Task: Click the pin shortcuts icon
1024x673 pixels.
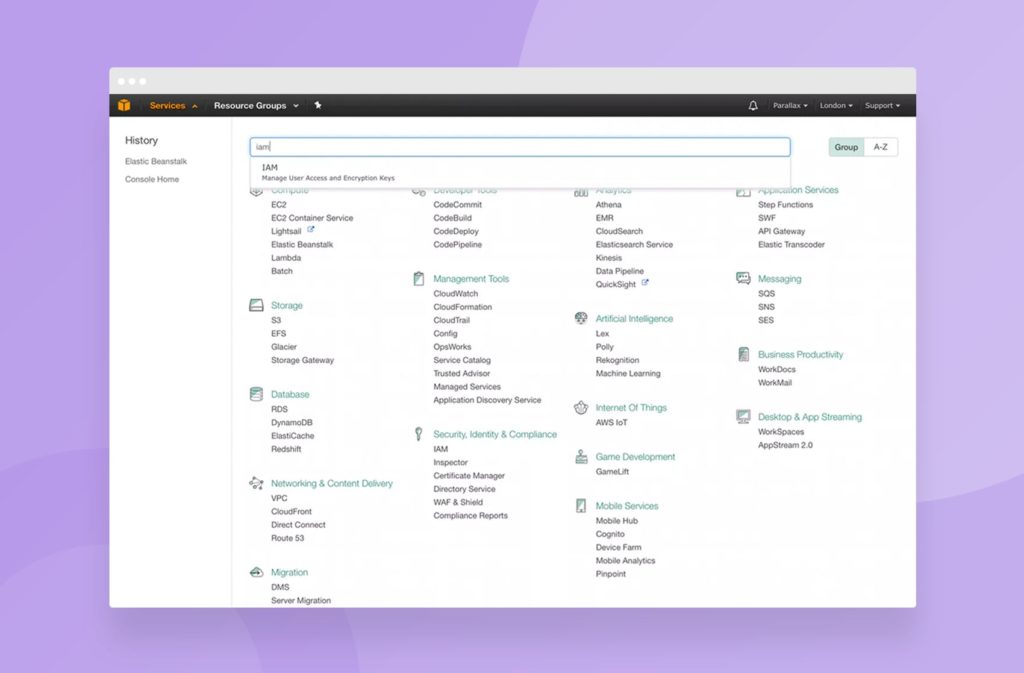Action: point(318,105)
